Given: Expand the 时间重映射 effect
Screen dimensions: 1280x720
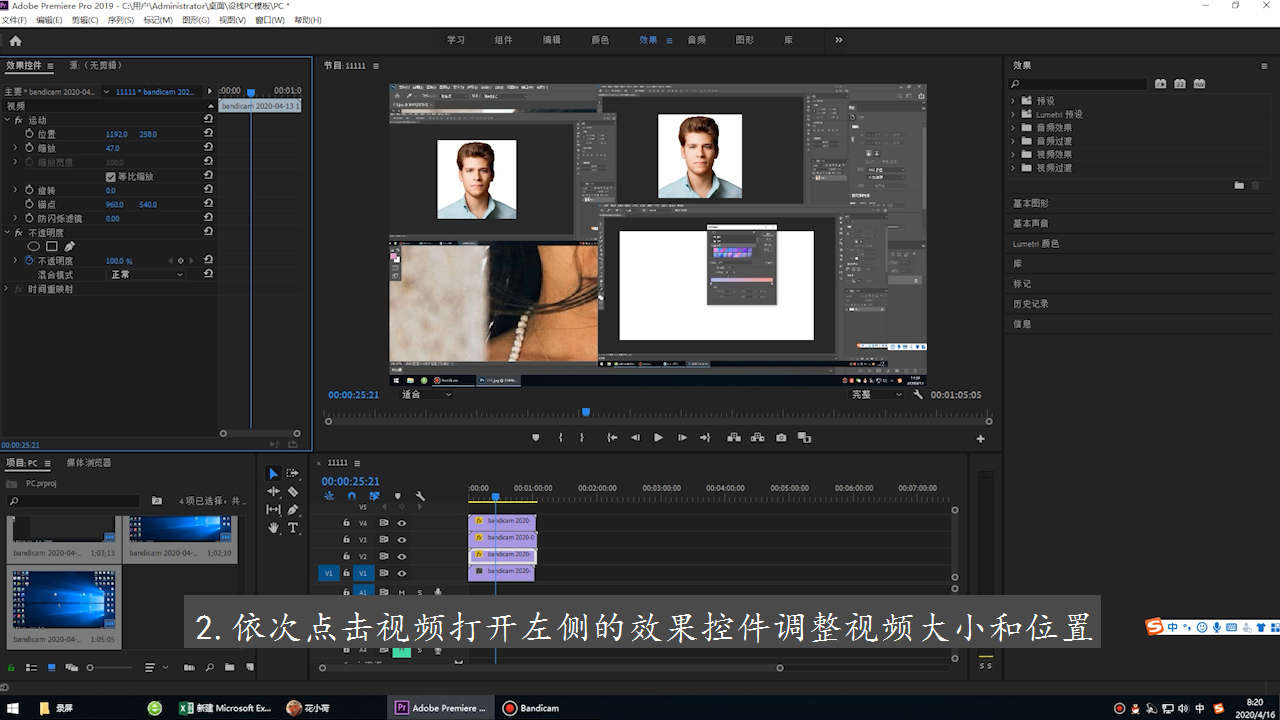Looking at the screenshot, I should (x=7, y=288).
